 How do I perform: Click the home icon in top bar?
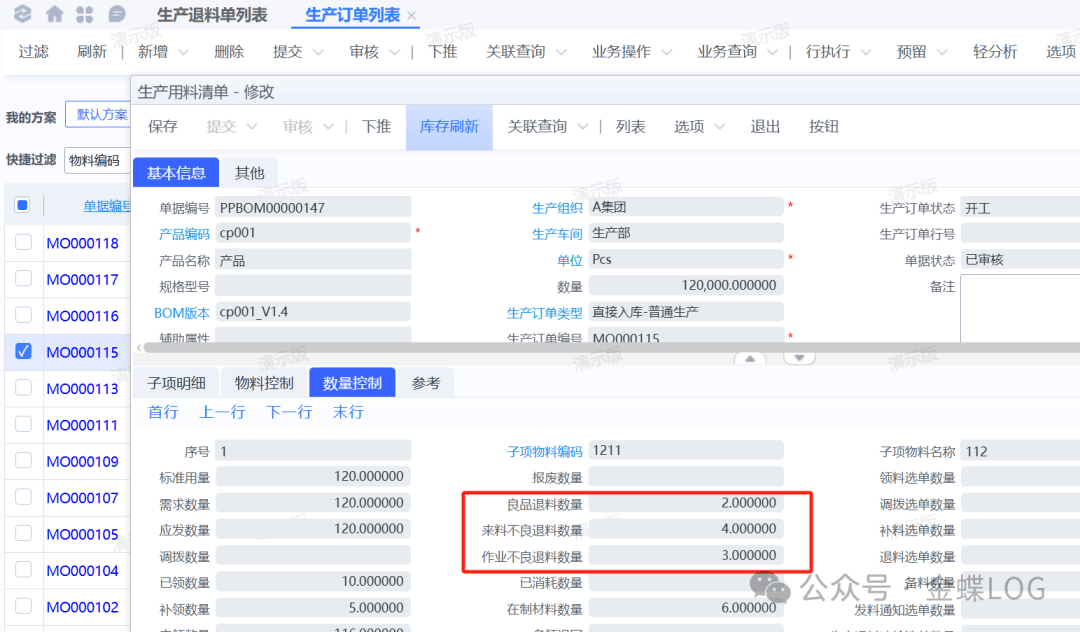click(x=54, y=14)
